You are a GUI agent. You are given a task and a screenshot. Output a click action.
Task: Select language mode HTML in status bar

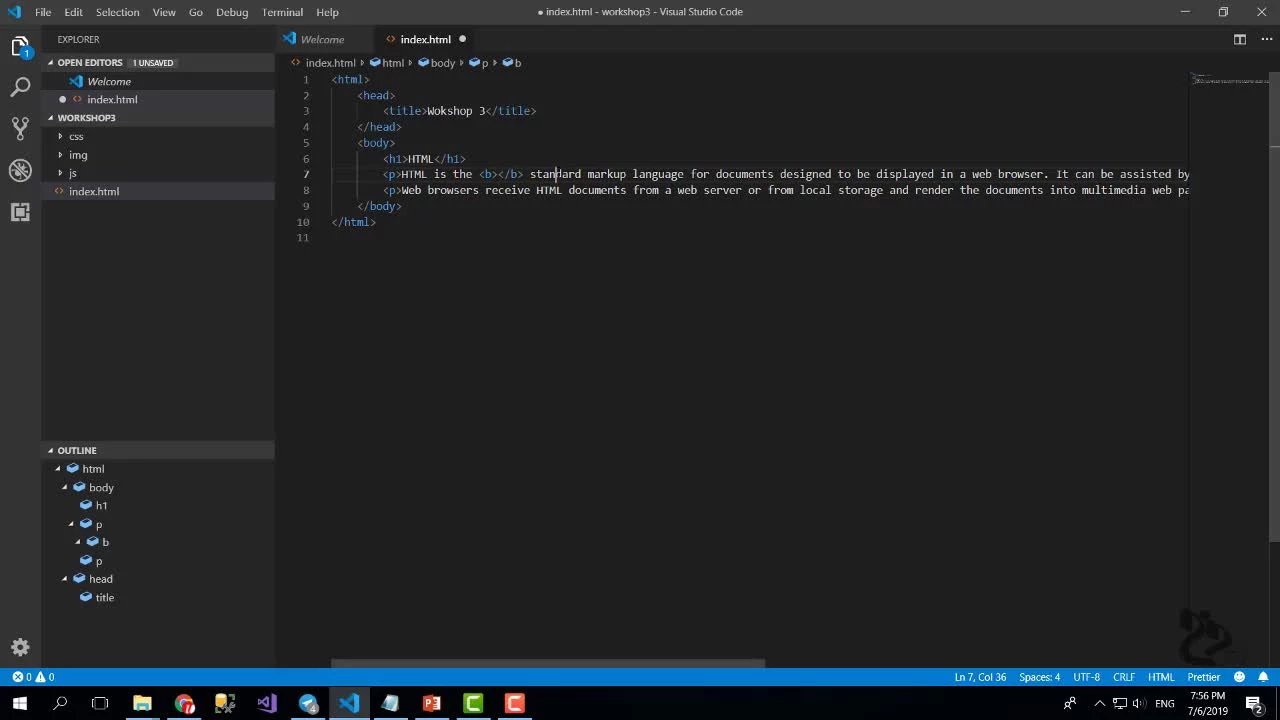(1161, 677)
